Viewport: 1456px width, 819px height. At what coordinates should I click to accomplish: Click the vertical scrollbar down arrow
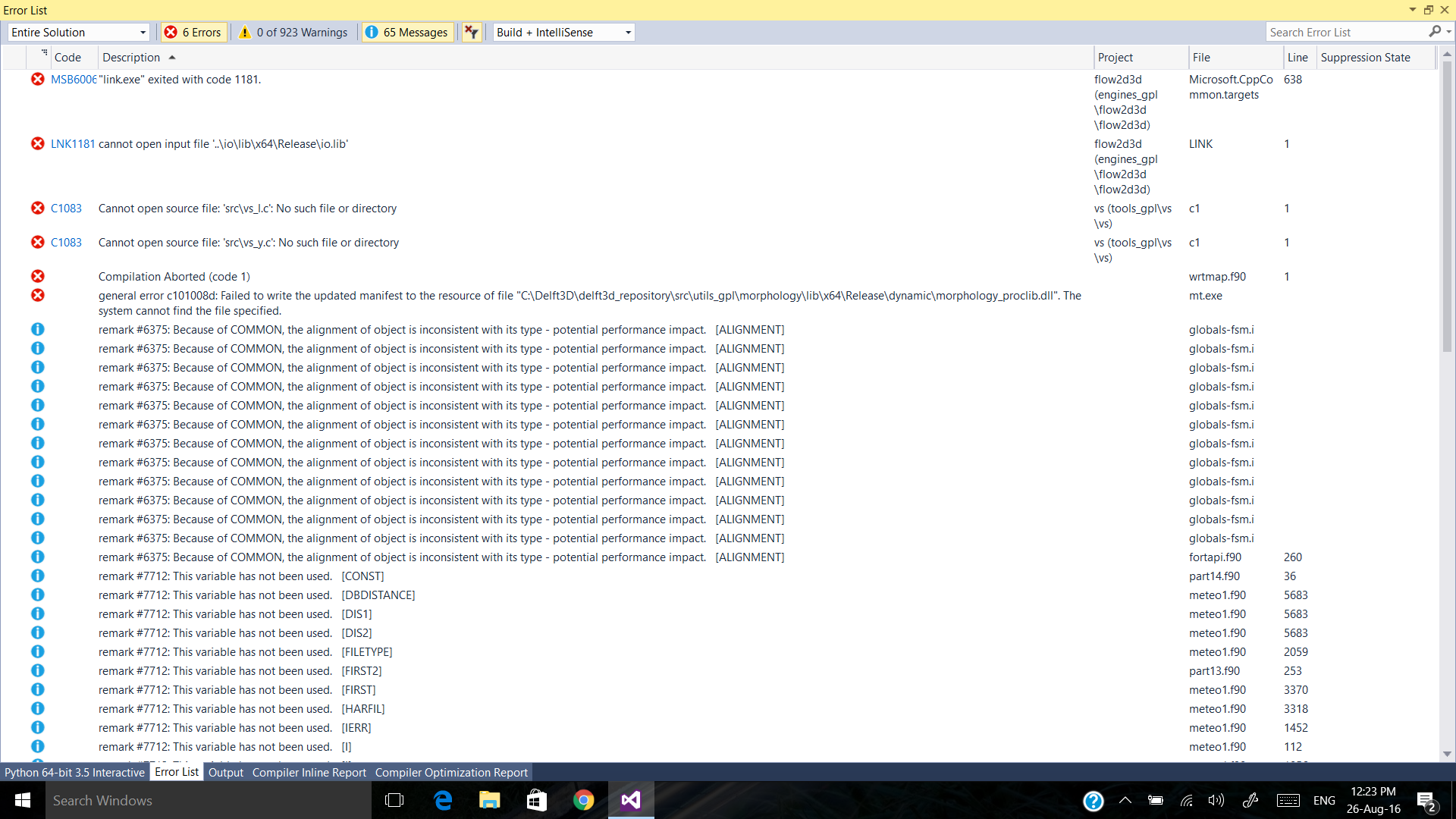[1447, 754]
